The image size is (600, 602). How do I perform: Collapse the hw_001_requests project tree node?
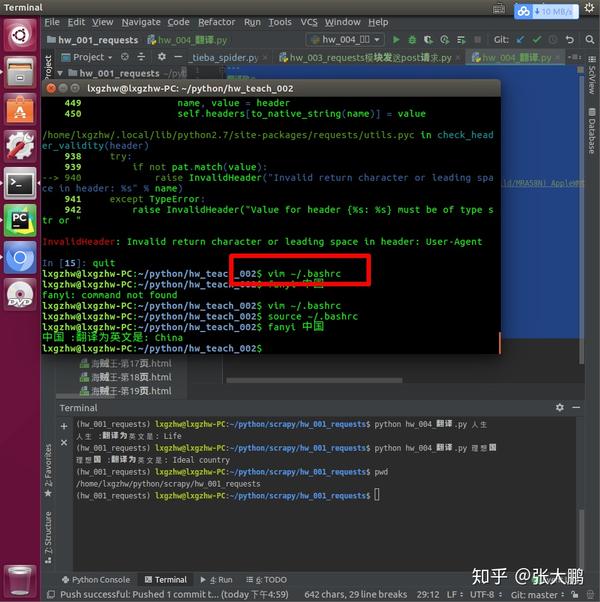coord(60,73)
